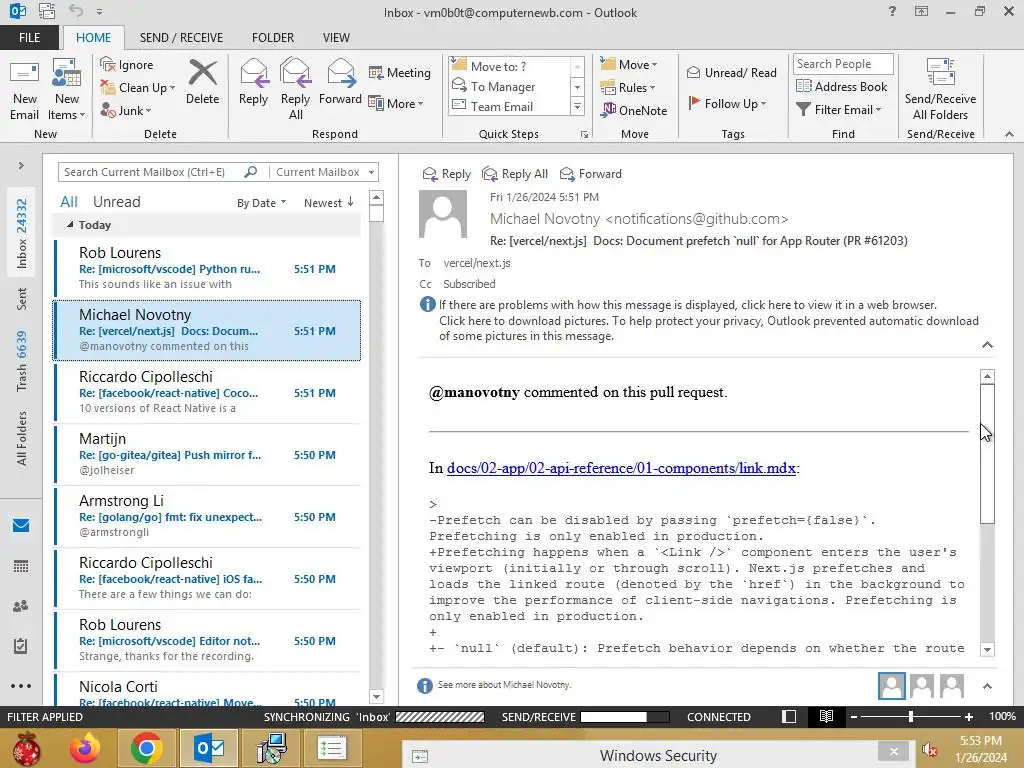
Task: Click the search magnifier icon
Action: pos(251,172)
